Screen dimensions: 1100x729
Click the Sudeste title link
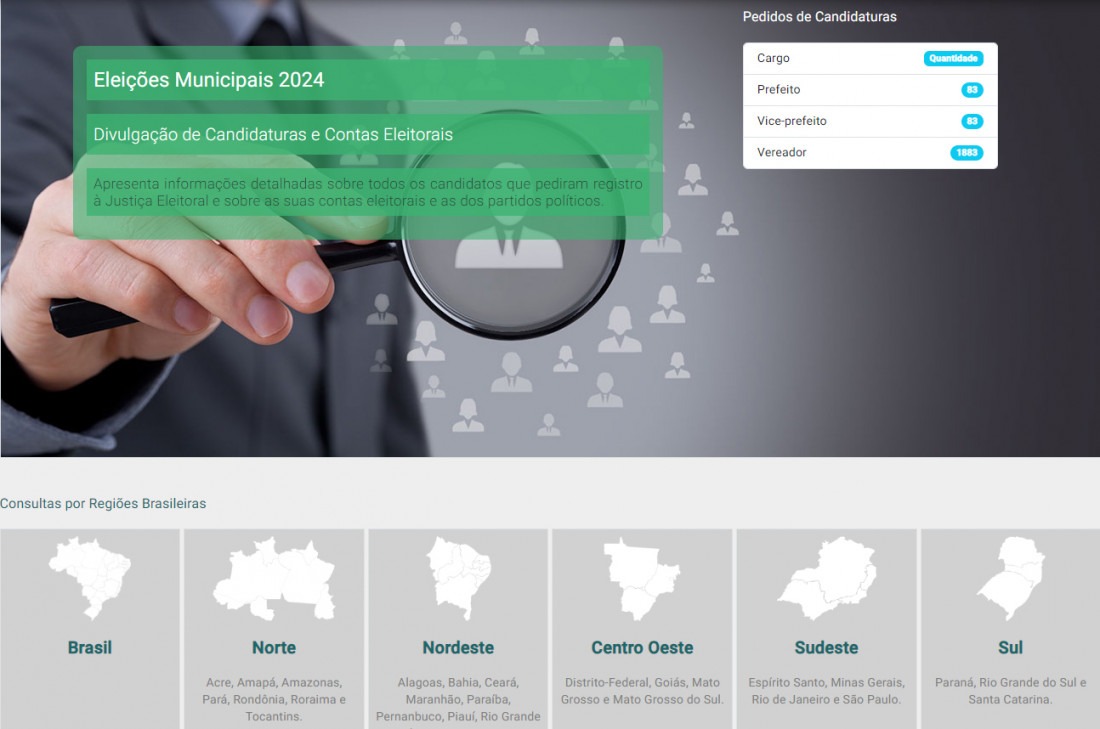point(827,647)
